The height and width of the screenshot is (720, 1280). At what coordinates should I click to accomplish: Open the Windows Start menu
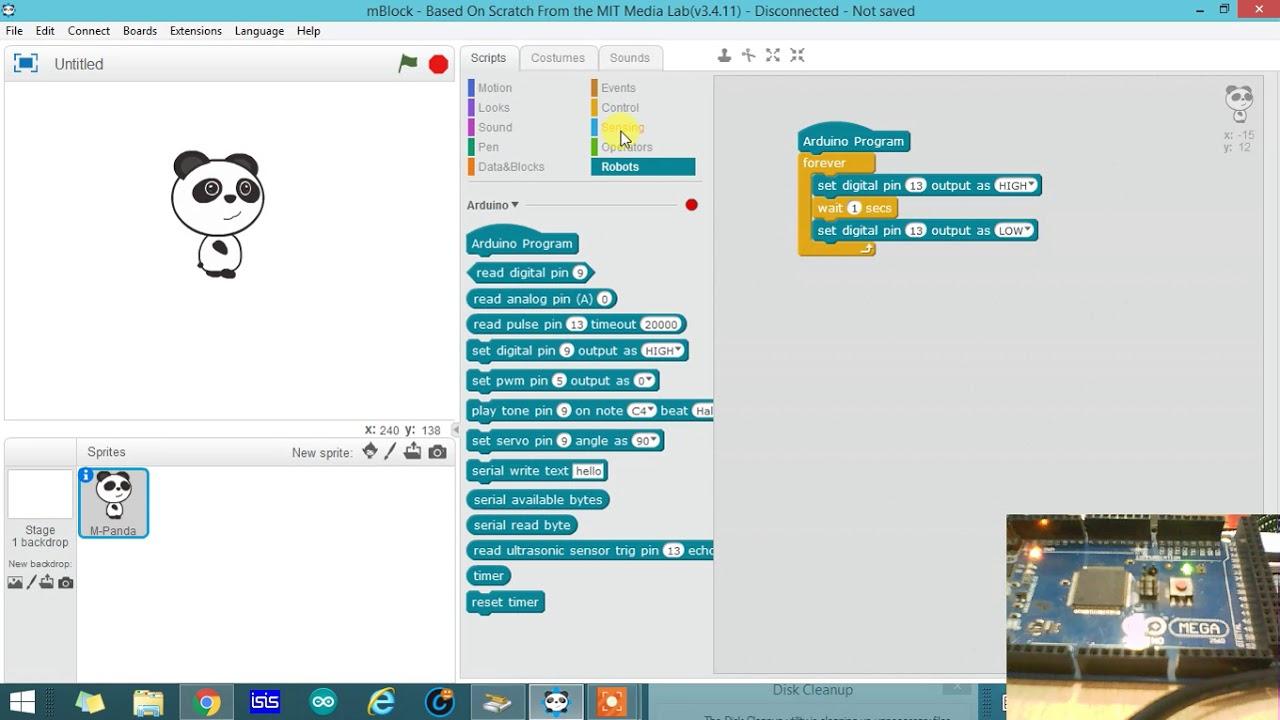pyautogui.click(x=22, y=702)
